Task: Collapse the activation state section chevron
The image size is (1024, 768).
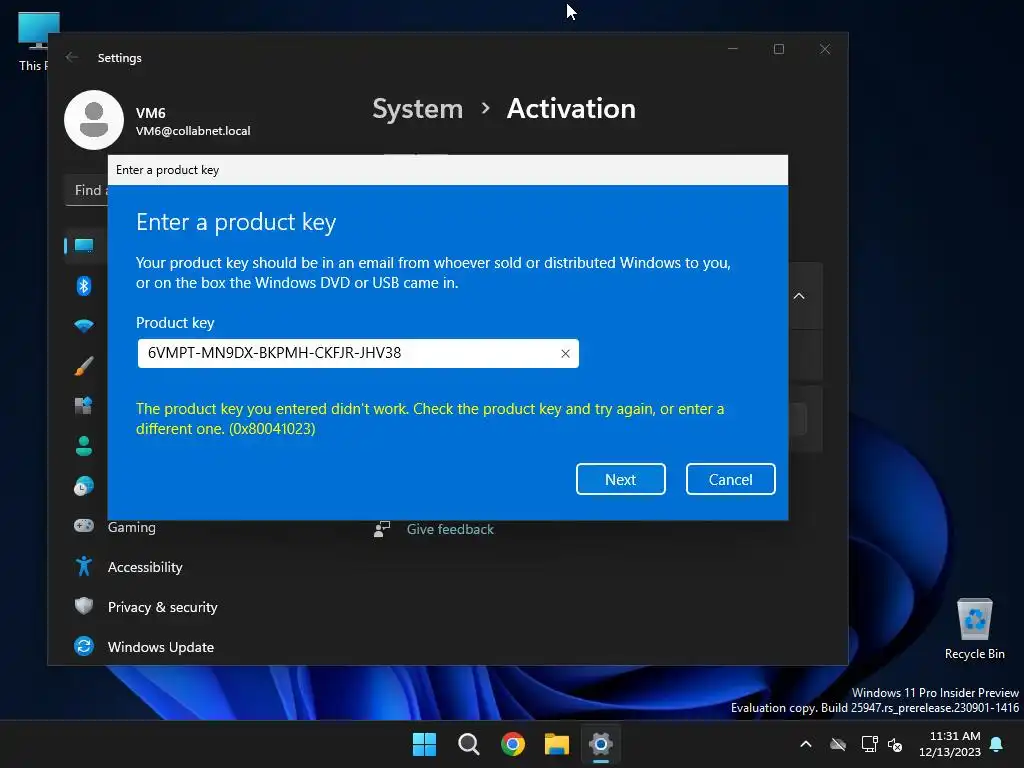Action: click(x=799, y=296)
